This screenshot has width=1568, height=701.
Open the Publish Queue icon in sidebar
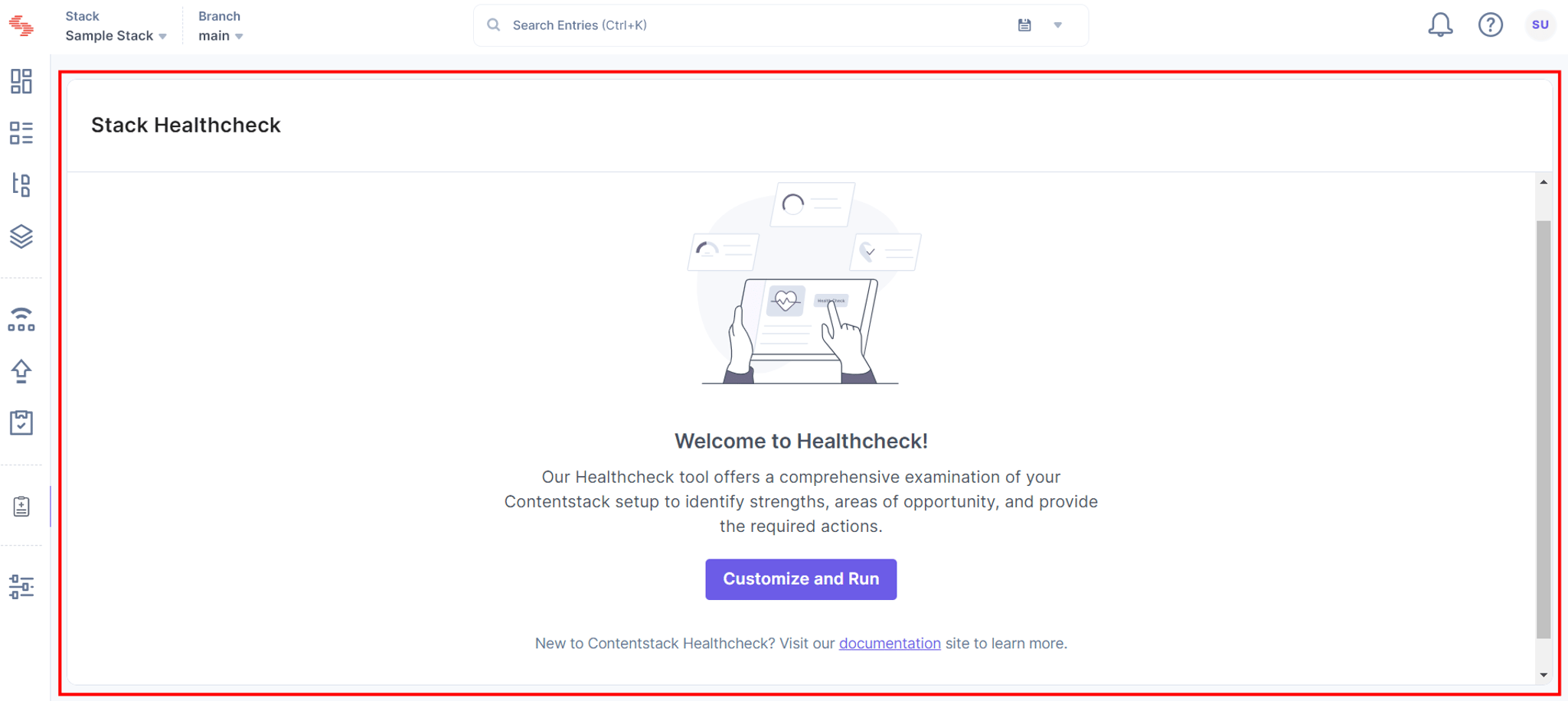21,319
